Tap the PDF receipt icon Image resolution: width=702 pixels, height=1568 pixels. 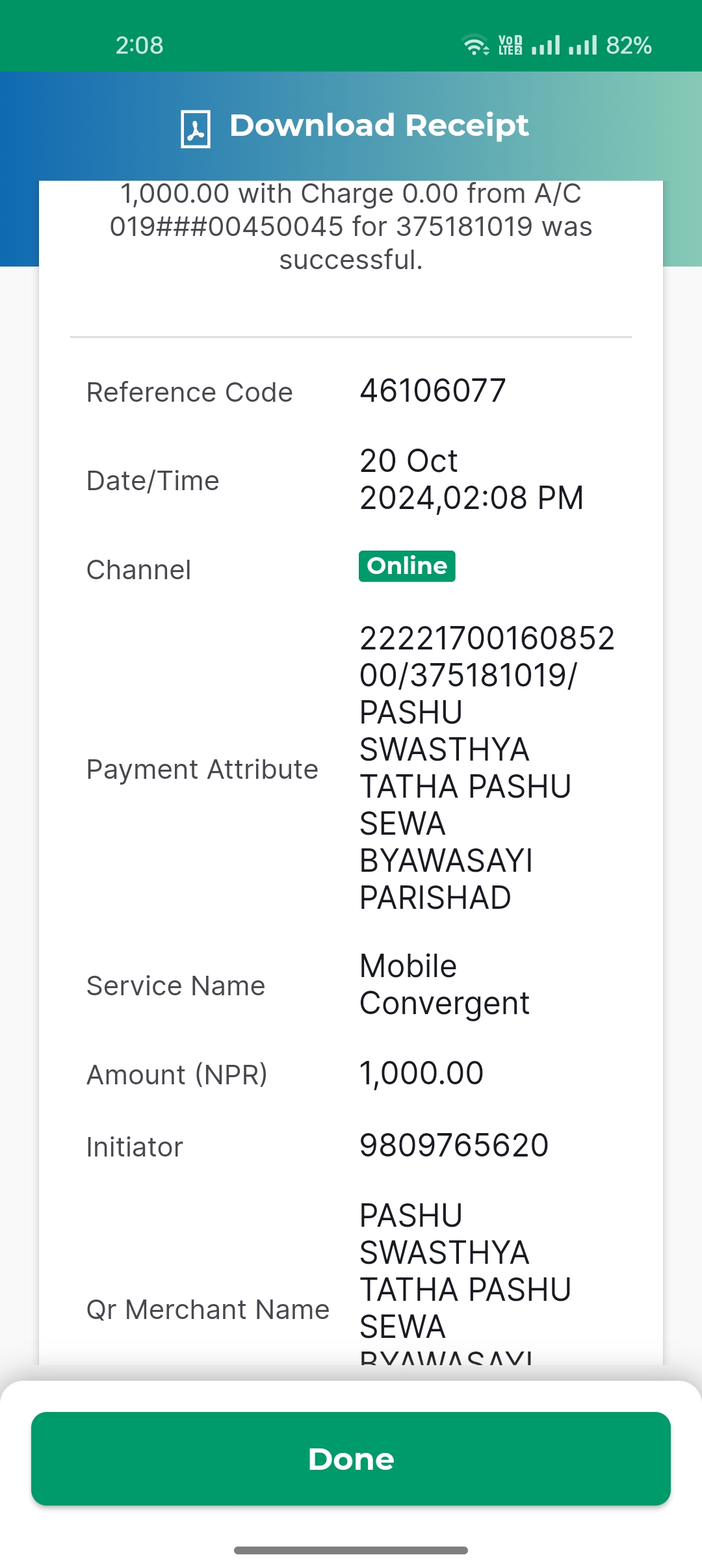pos(195,129)
